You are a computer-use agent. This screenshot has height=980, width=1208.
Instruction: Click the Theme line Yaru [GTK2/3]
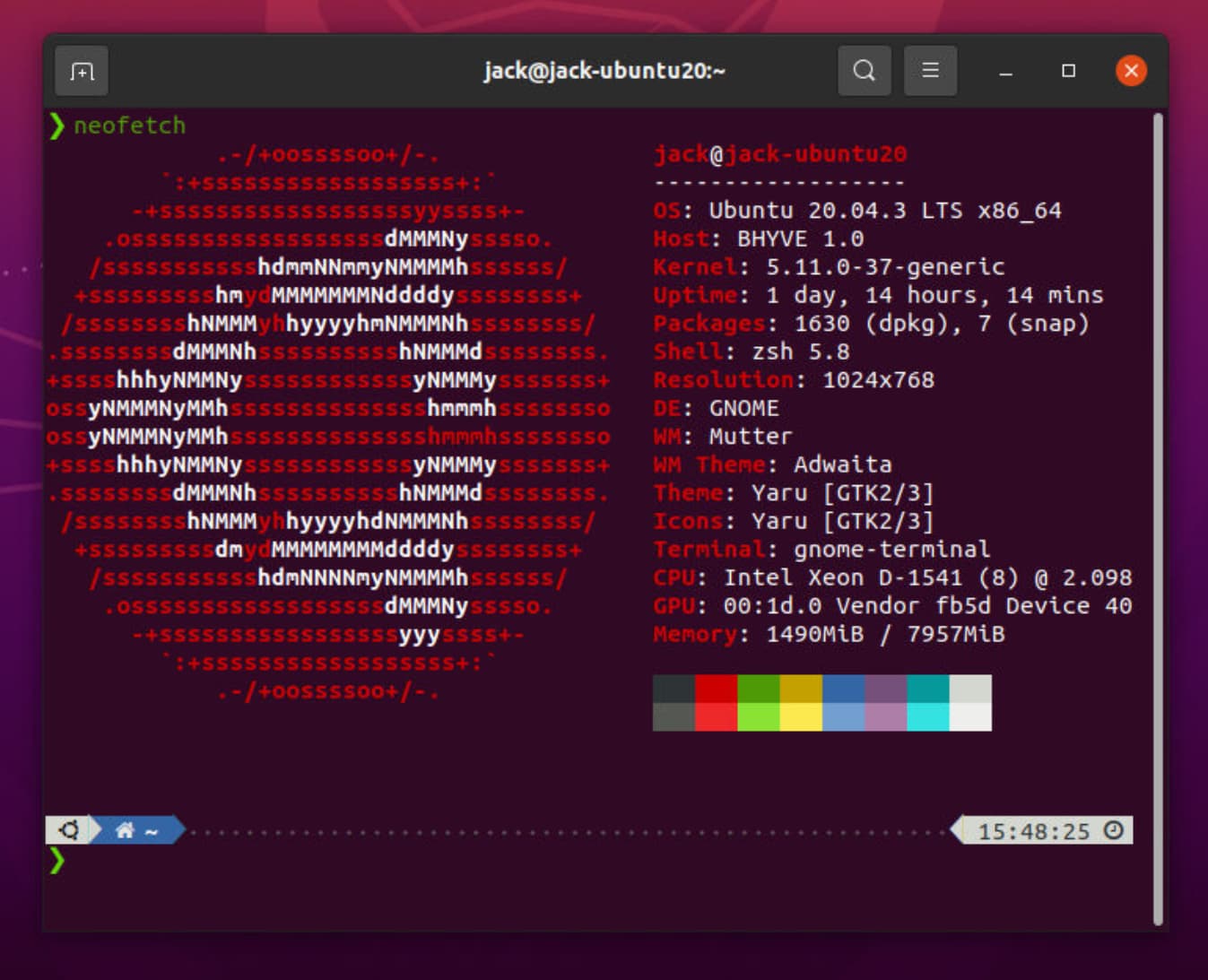tap(794, 493)
